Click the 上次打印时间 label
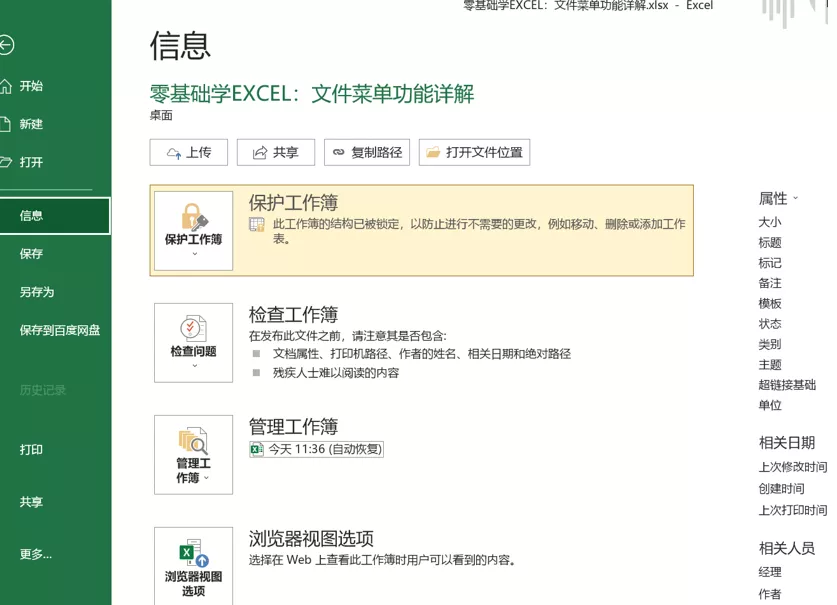This screenshot has width=837, height=605. pyautogui.click(x=793, y=510)
